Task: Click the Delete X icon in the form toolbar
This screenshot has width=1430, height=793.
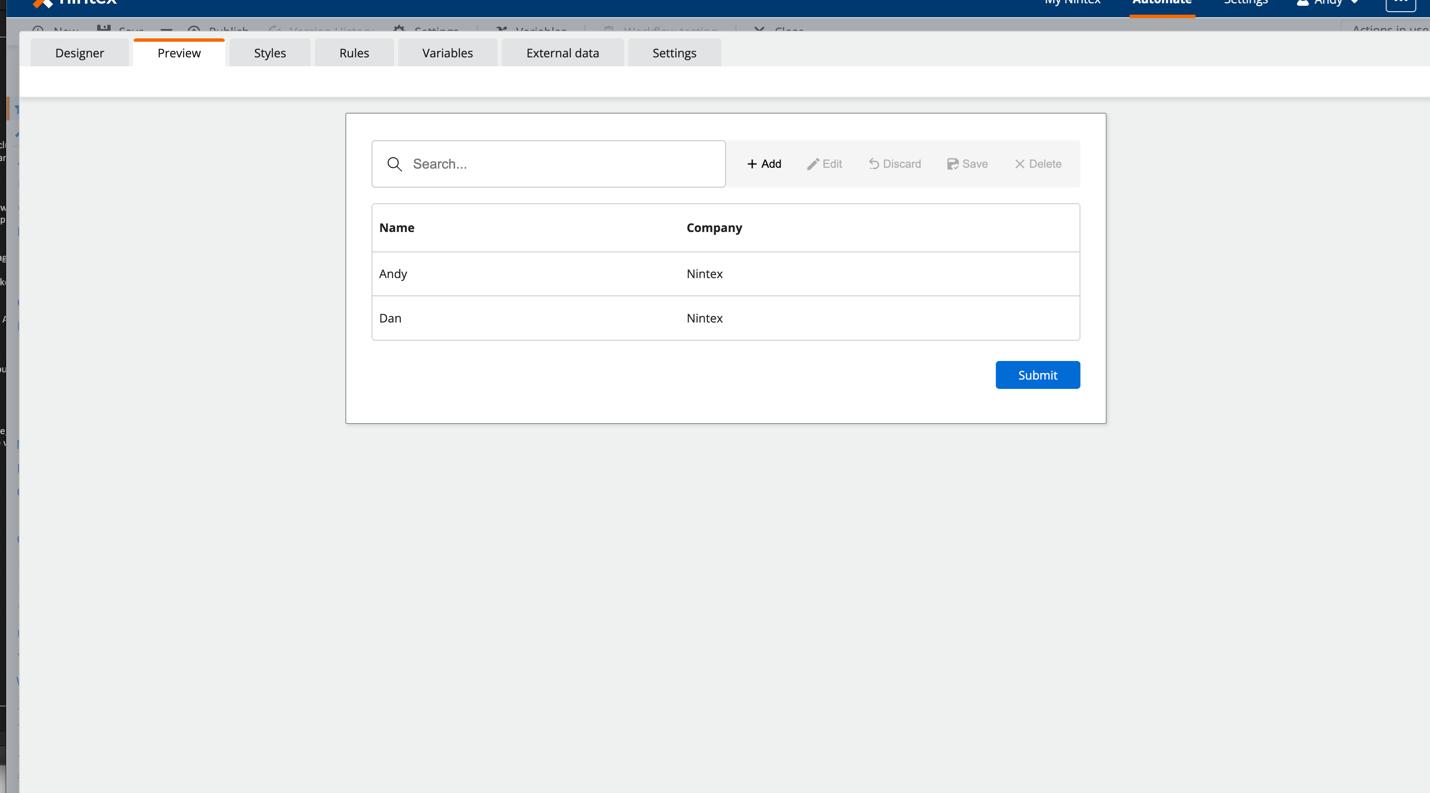Action: click(x=1036, y=163)
